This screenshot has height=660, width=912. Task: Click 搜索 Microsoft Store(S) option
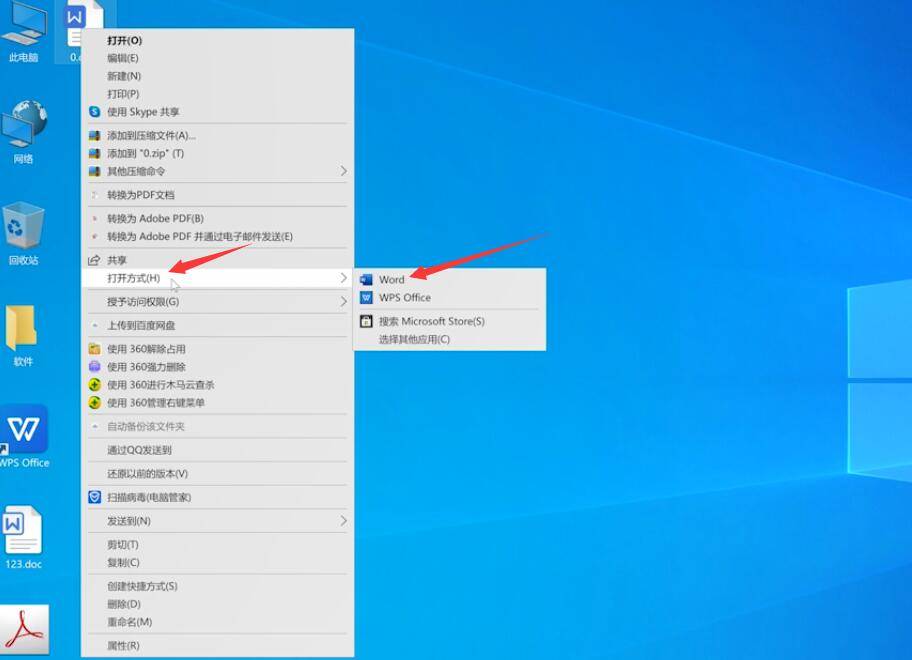431,322
